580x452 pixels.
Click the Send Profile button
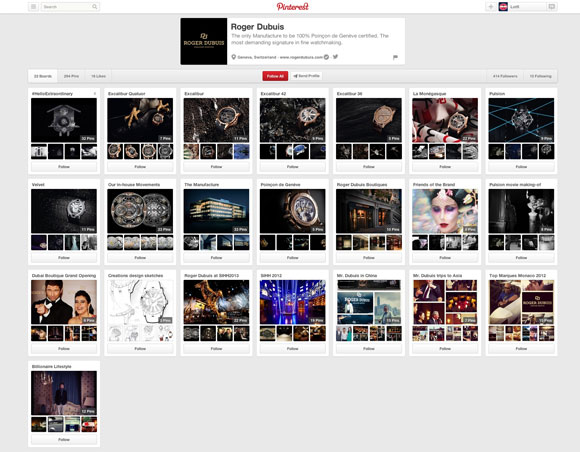(306, 76)
